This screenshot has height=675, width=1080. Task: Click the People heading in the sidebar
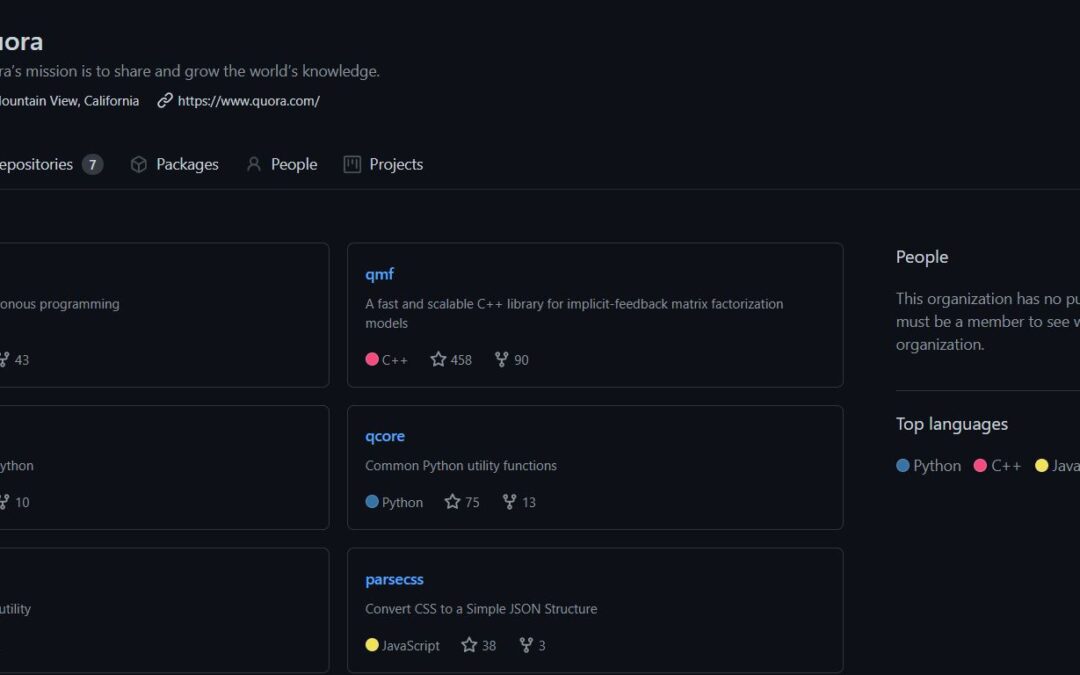click(922, 257)
